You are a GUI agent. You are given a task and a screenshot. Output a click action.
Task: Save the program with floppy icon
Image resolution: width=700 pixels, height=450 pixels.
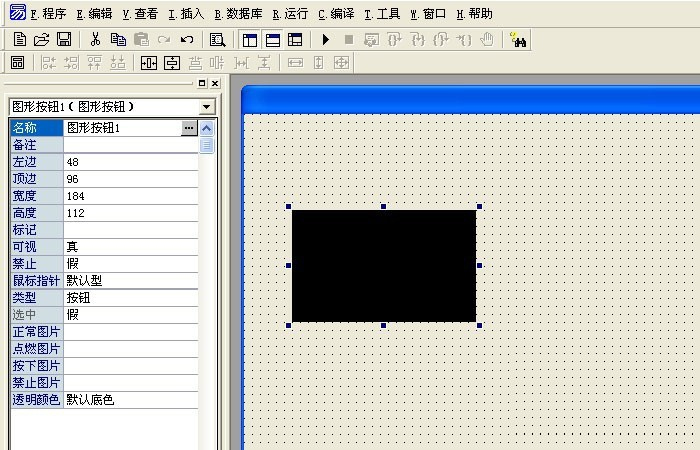[64, 40]
